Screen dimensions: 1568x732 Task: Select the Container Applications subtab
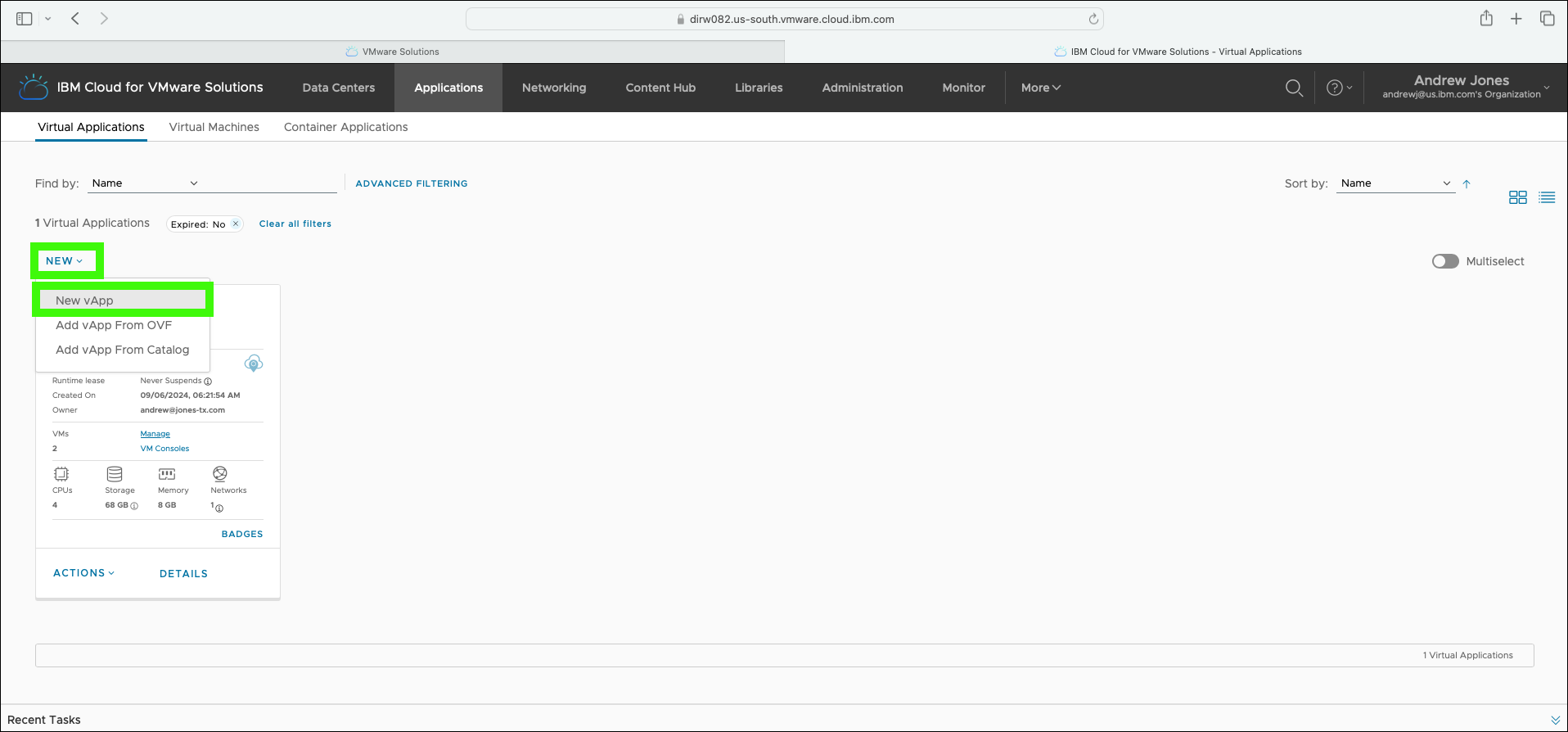[x=346, y=127]
